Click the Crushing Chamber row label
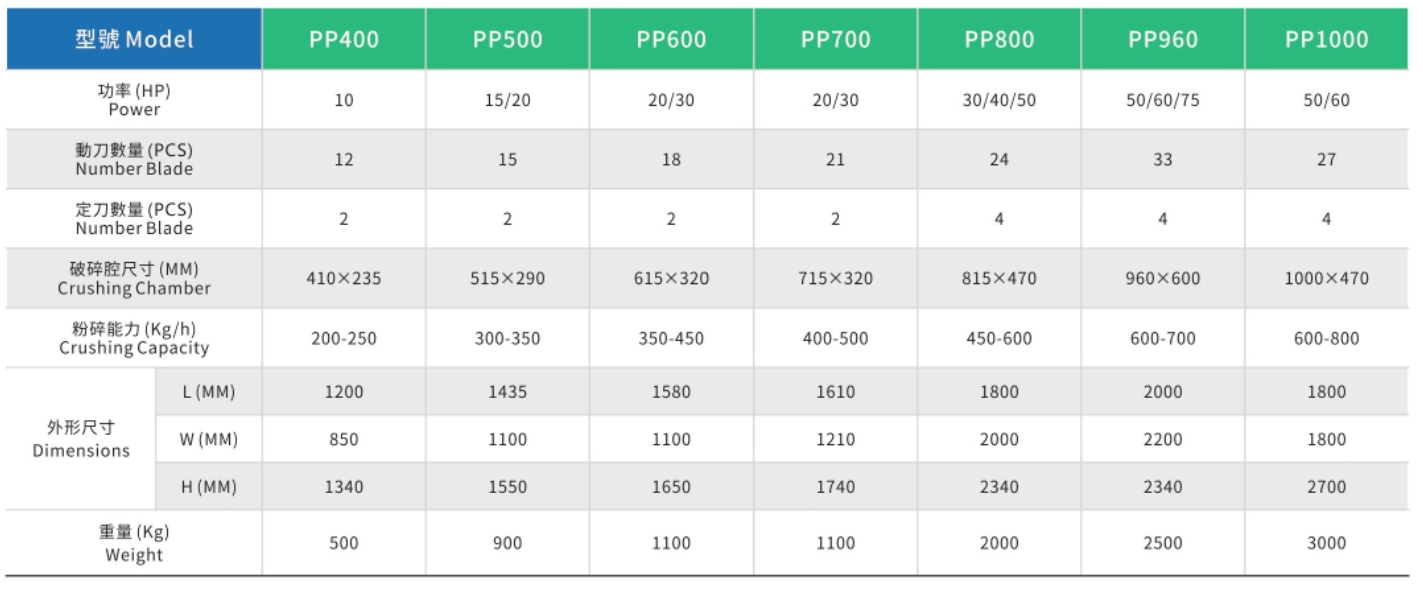The width and height of the screenshot is (1423, 589). (134, 278)
